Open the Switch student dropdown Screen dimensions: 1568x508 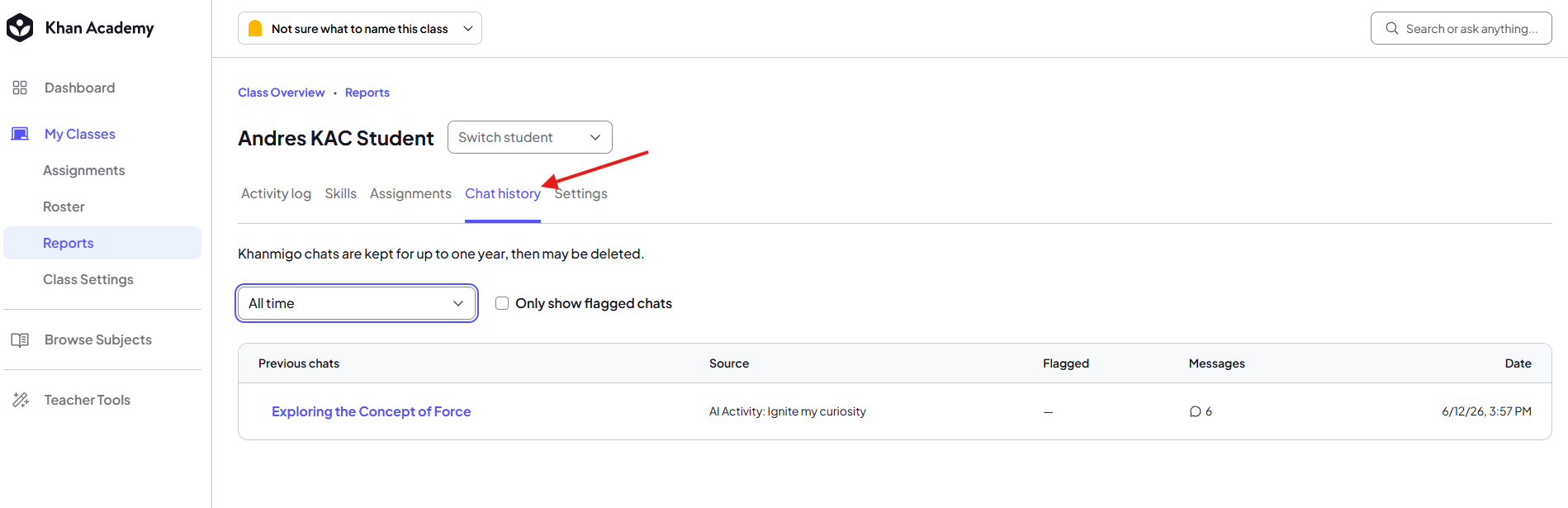click(530, 137)
